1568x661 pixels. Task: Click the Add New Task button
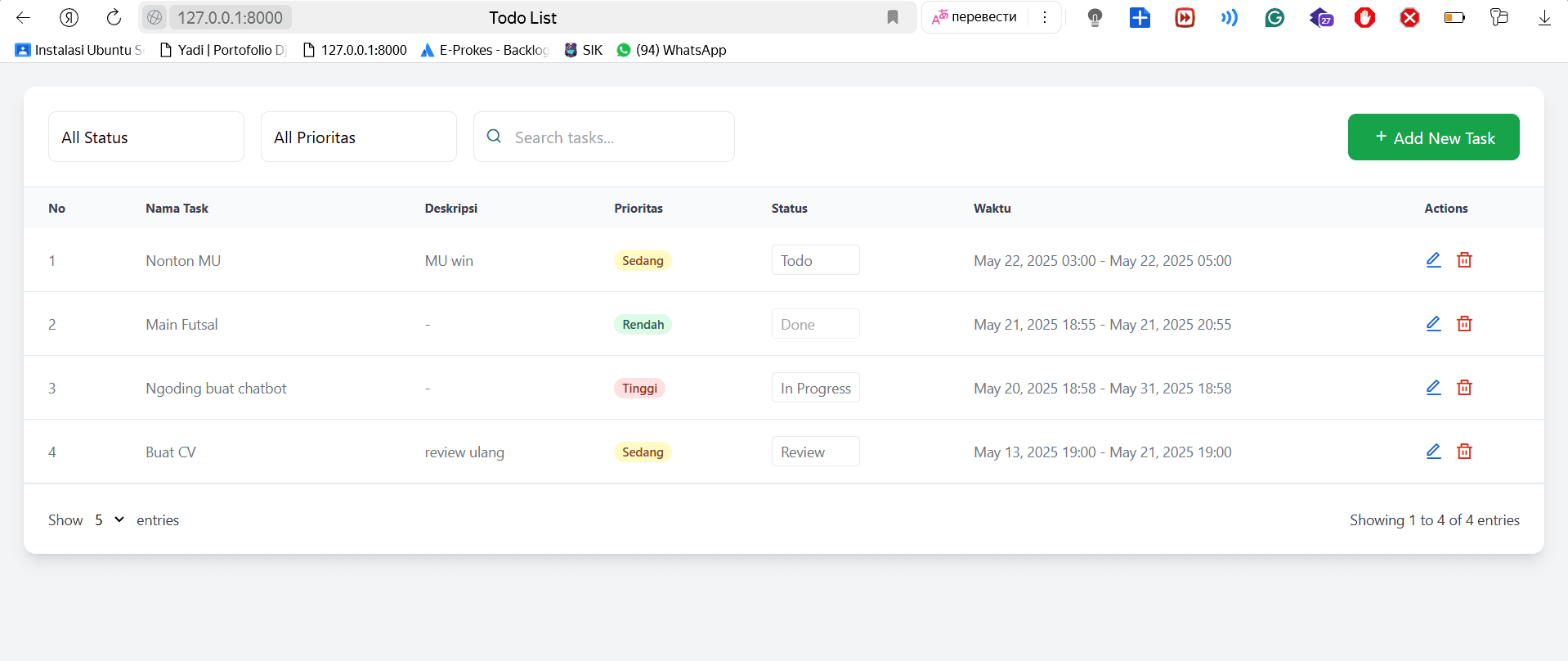coord(1433,137)
